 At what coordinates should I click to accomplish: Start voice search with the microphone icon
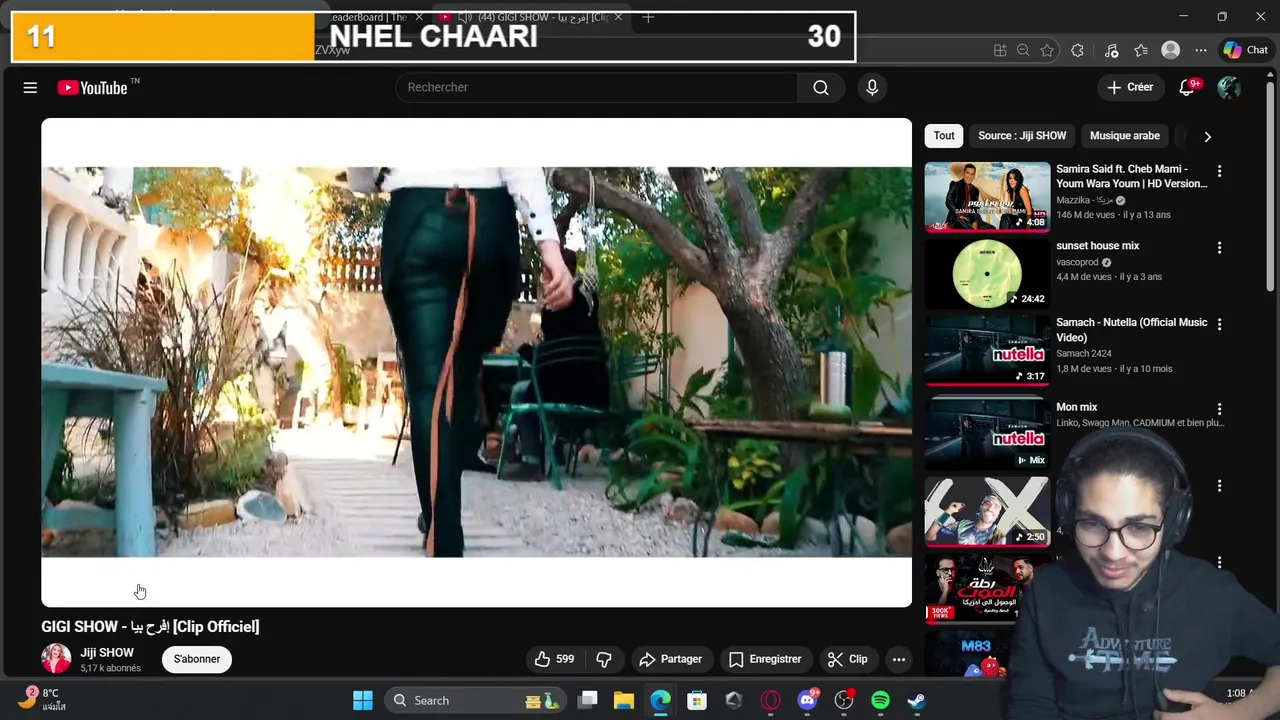coord(872,88)
